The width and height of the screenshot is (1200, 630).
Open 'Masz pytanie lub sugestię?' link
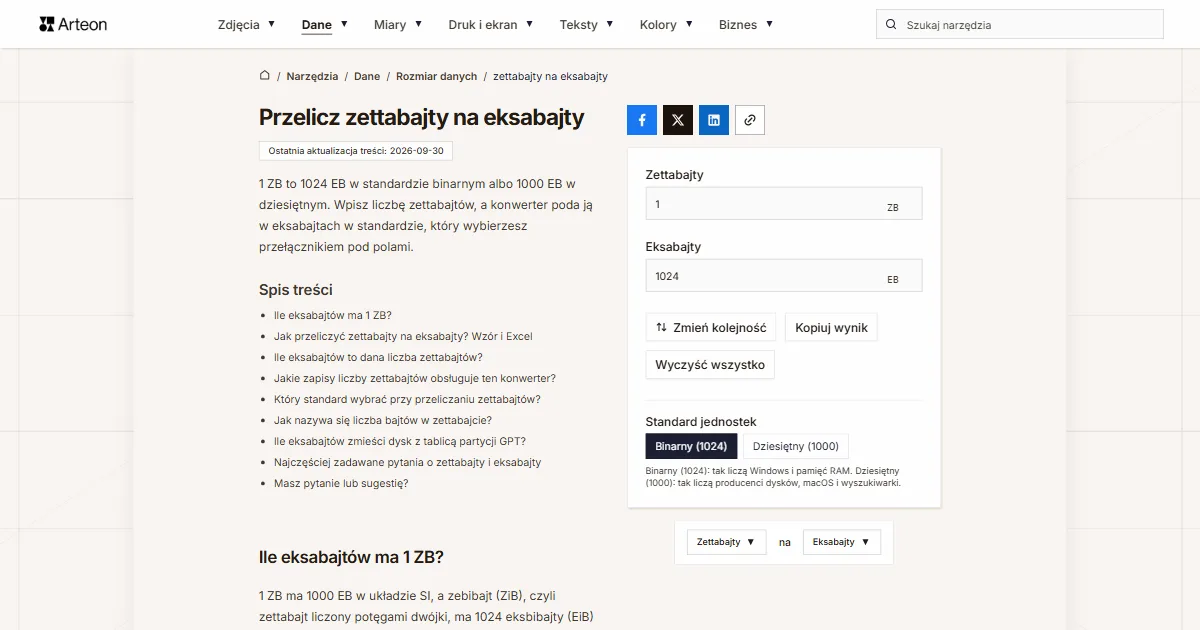[x=341, y=483]
